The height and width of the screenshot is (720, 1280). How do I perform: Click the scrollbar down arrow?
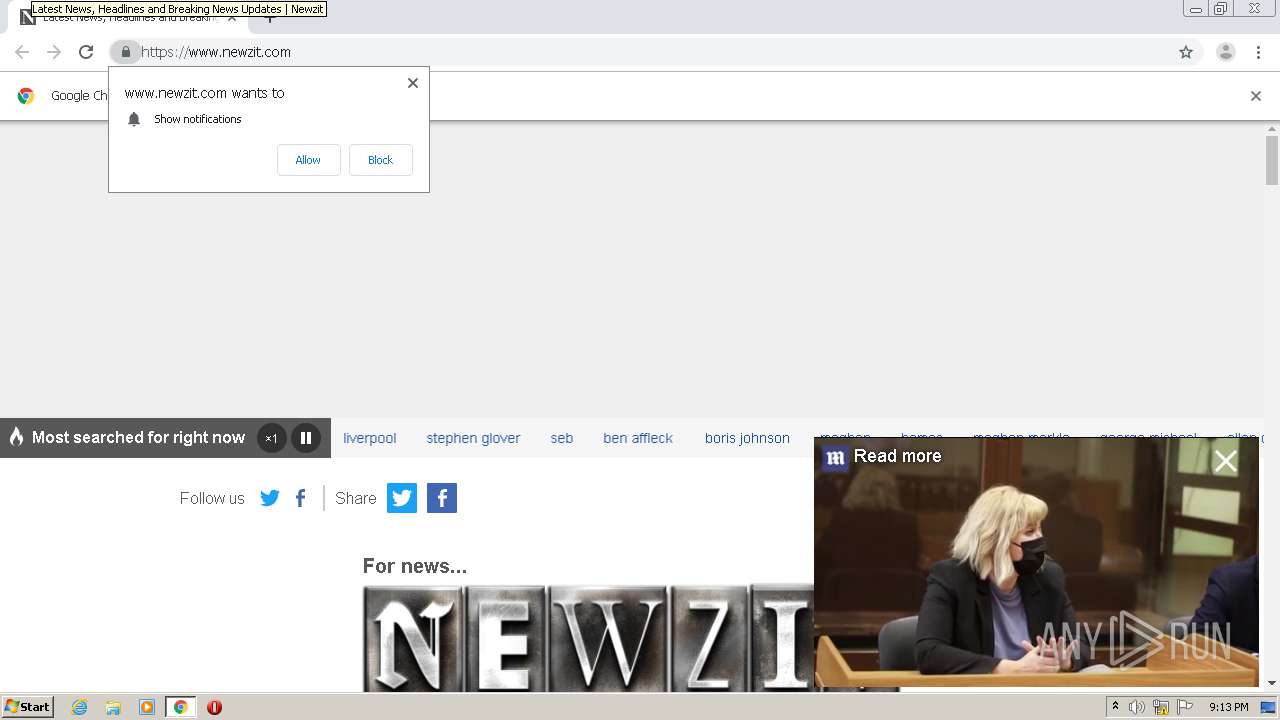point(1272,684)
